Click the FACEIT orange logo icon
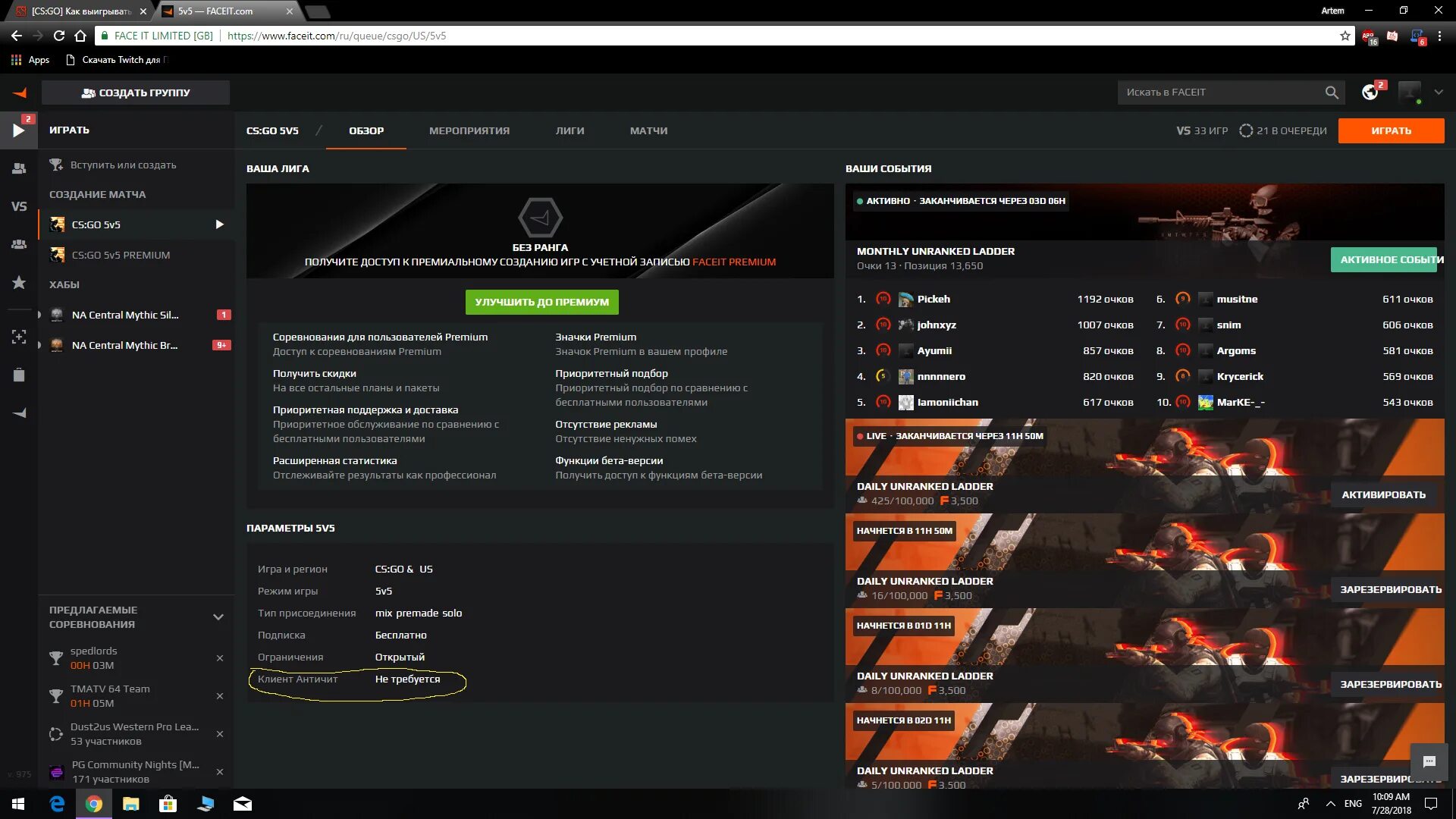1456x819 pixels. coord(20,93)
